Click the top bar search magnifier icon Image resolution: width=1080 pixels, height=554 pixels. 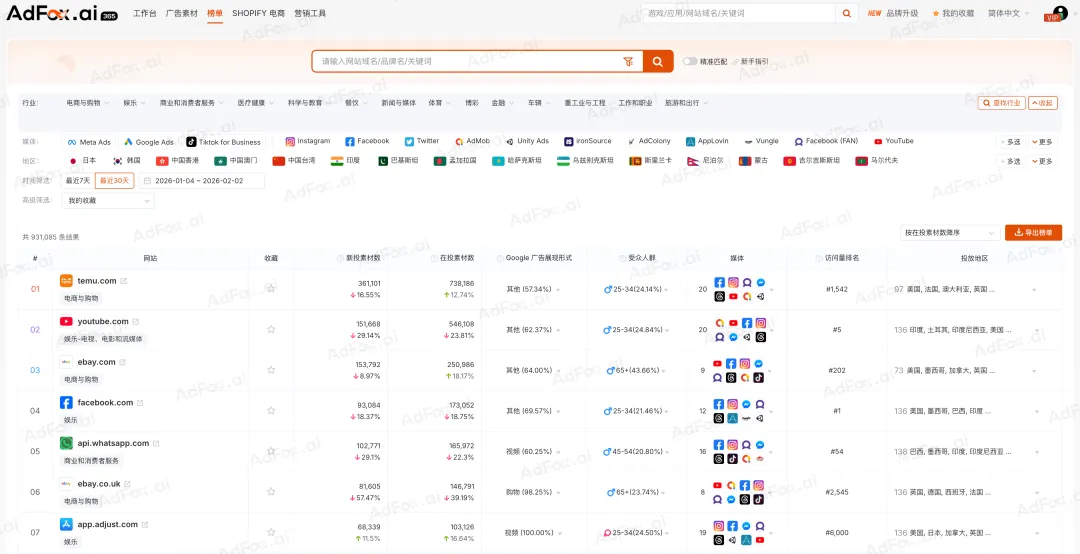(x=847, y=13)
